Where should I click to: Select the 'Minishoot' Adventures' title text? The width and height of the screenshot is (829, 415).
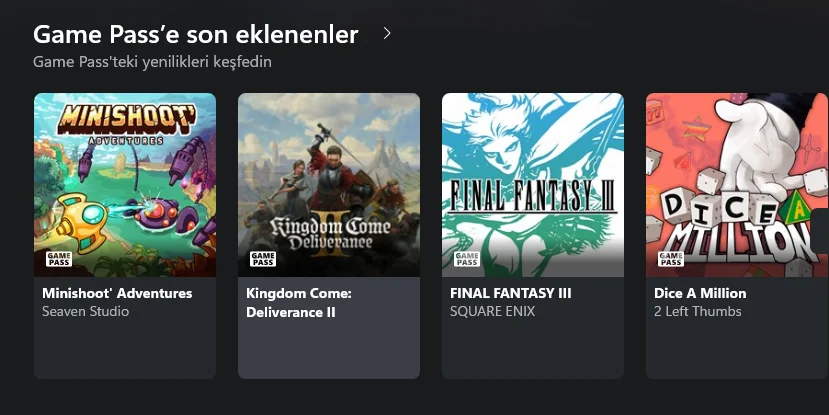coord(117,293)
